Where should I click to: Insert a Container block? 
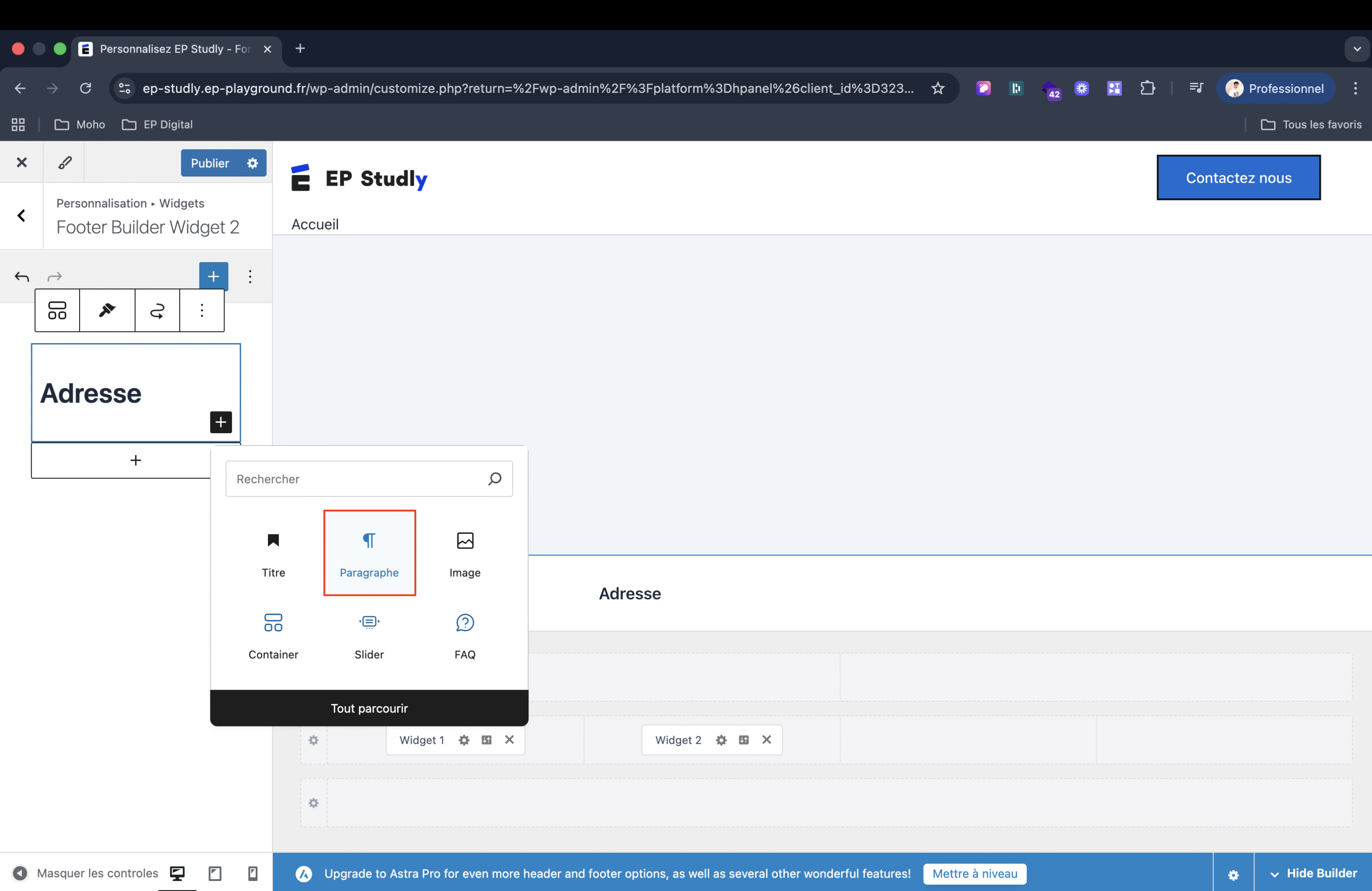click(x=273, y=634)
